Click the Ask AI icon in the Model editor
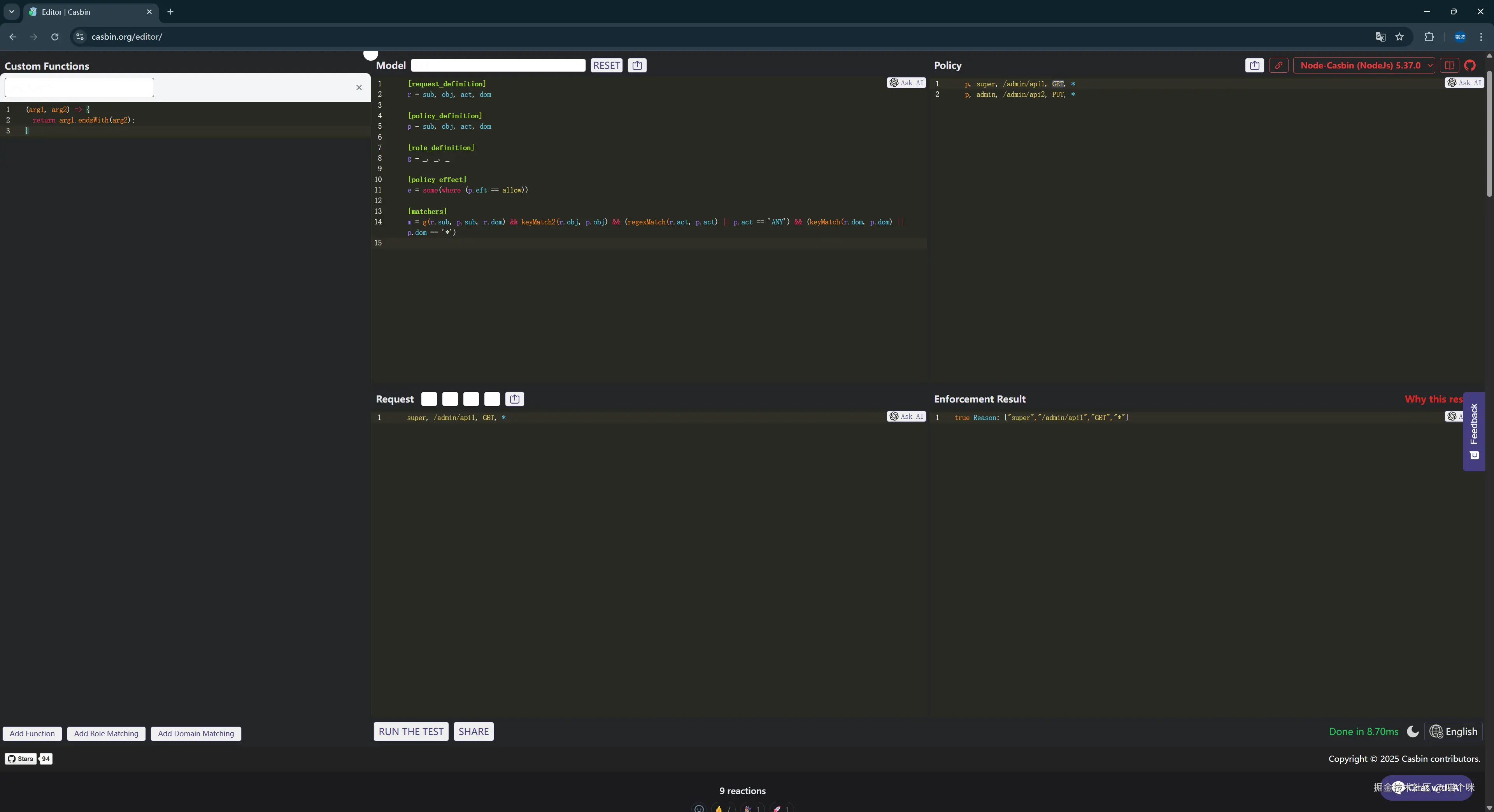The height and width of the screenshot is (812, 1494). (907, 83)
